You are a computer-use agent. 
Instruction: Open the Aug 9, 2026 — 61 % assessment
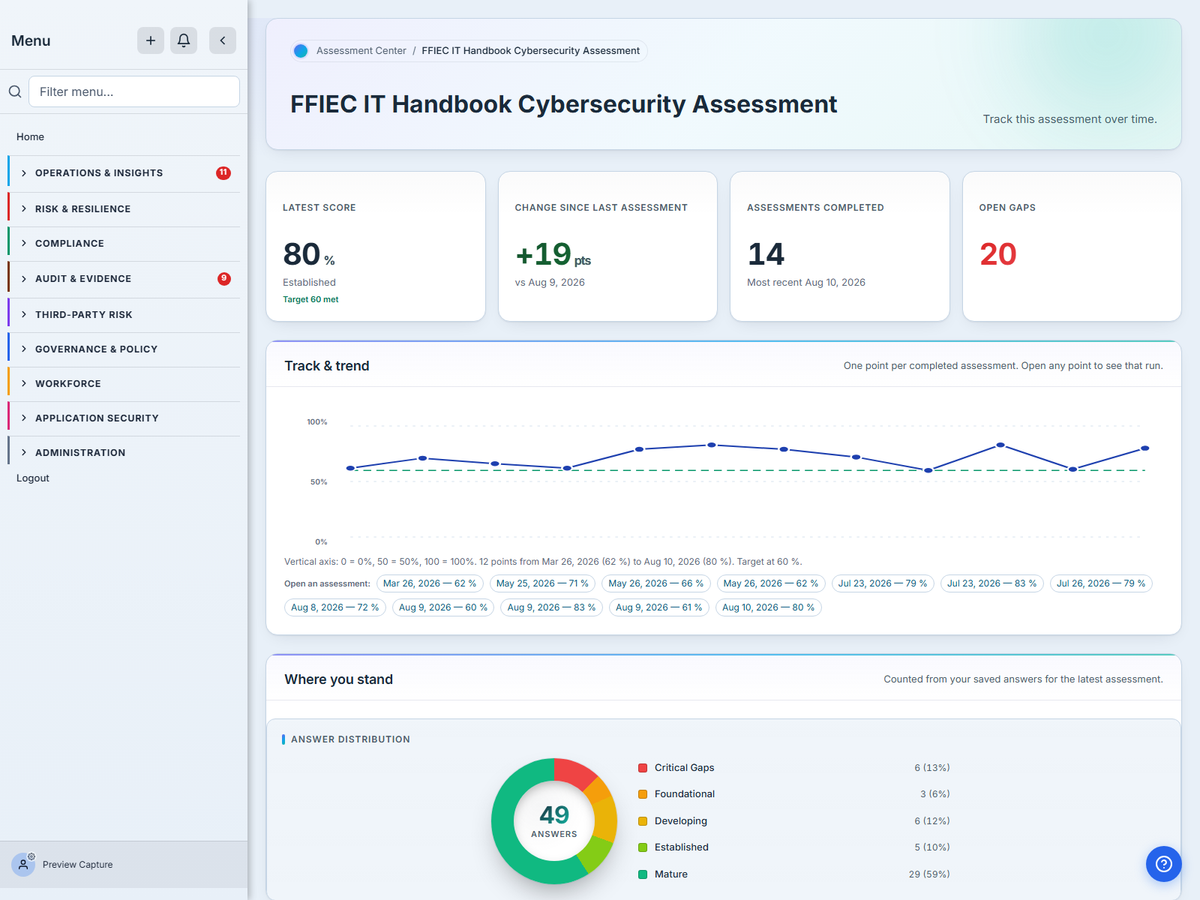(x=659, y=607)
